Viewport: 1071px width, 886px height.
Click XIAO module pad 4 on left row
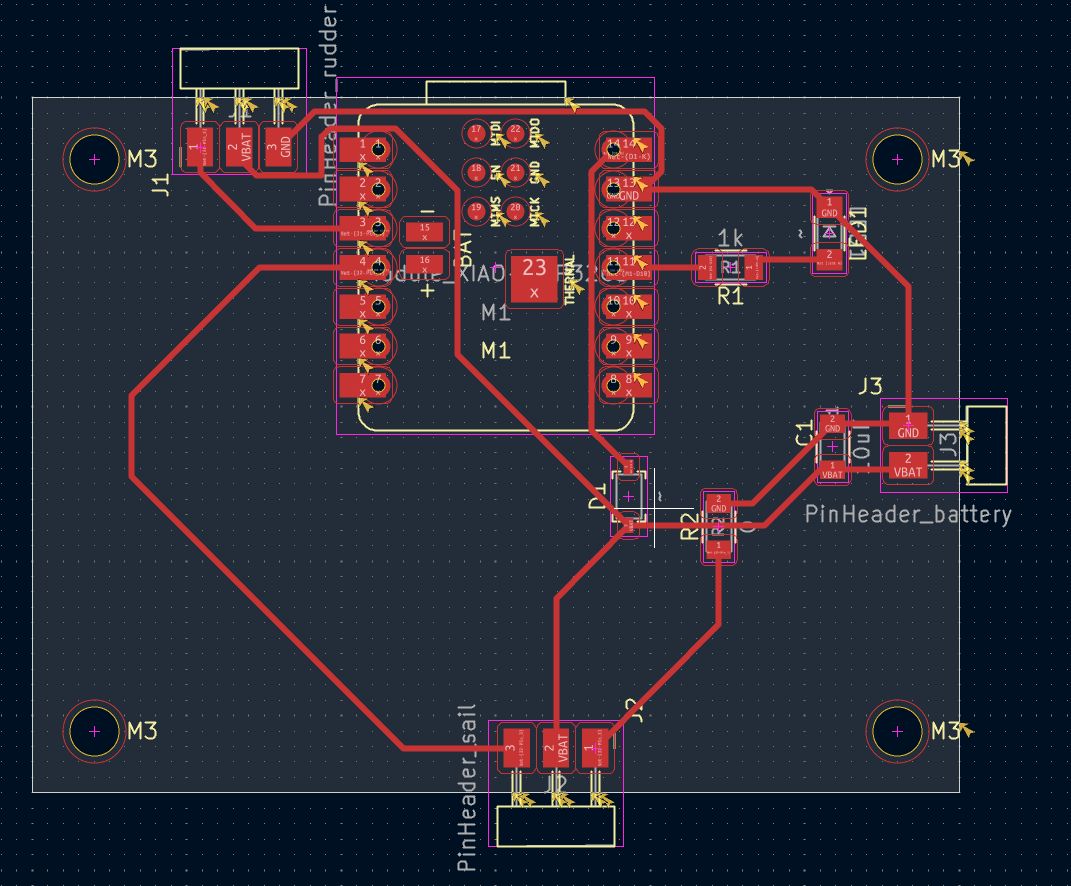(x=363, y=266)
